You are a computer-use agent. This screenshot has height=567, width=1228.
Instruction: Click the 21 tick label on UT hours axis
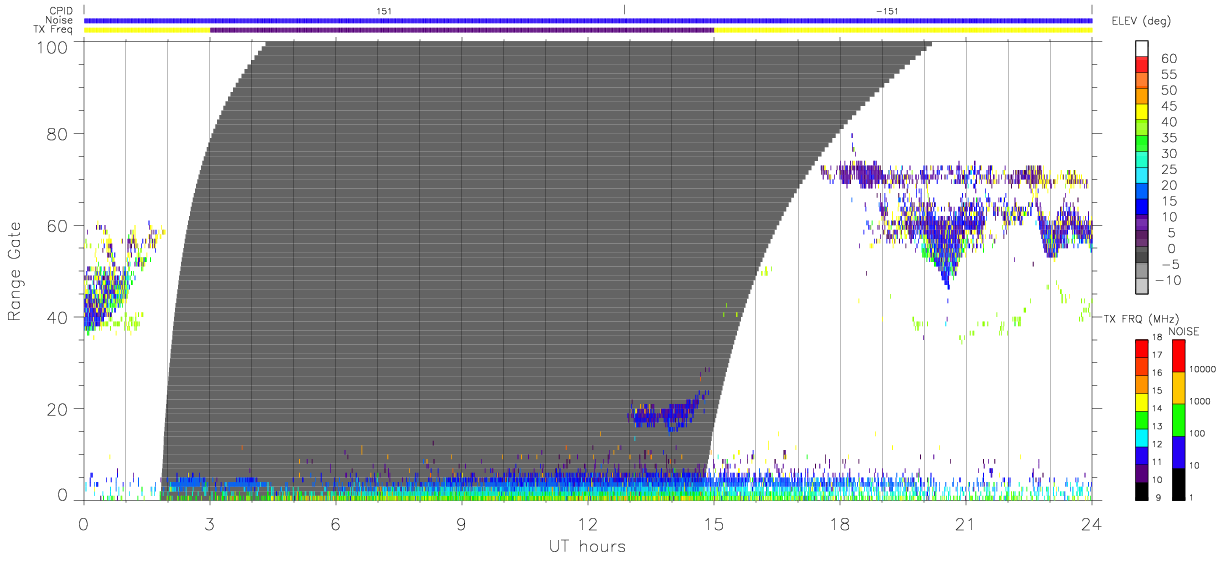click(x=966, y=524)
